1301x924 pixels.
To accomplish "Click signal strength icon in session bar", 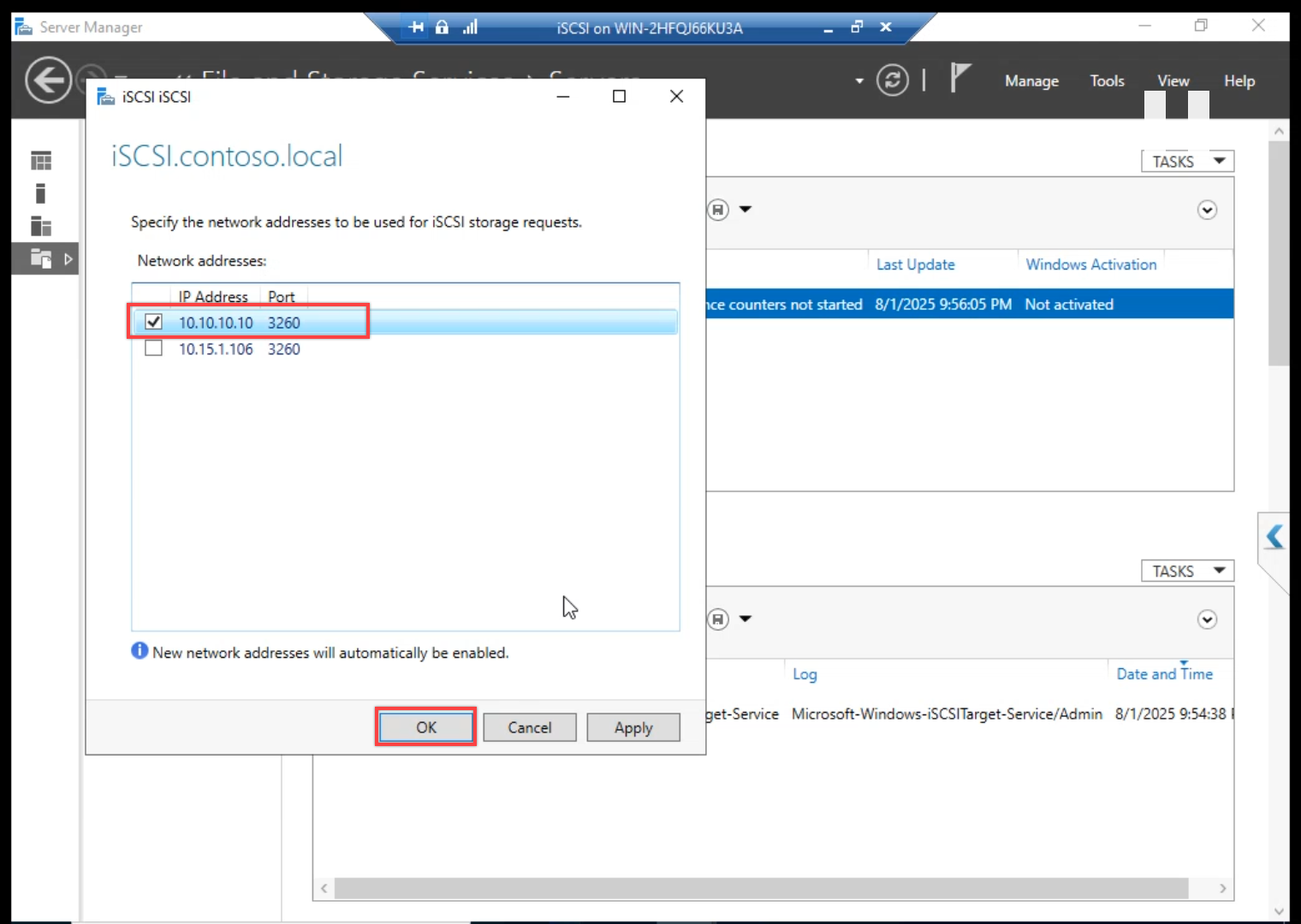I will 470,27.
